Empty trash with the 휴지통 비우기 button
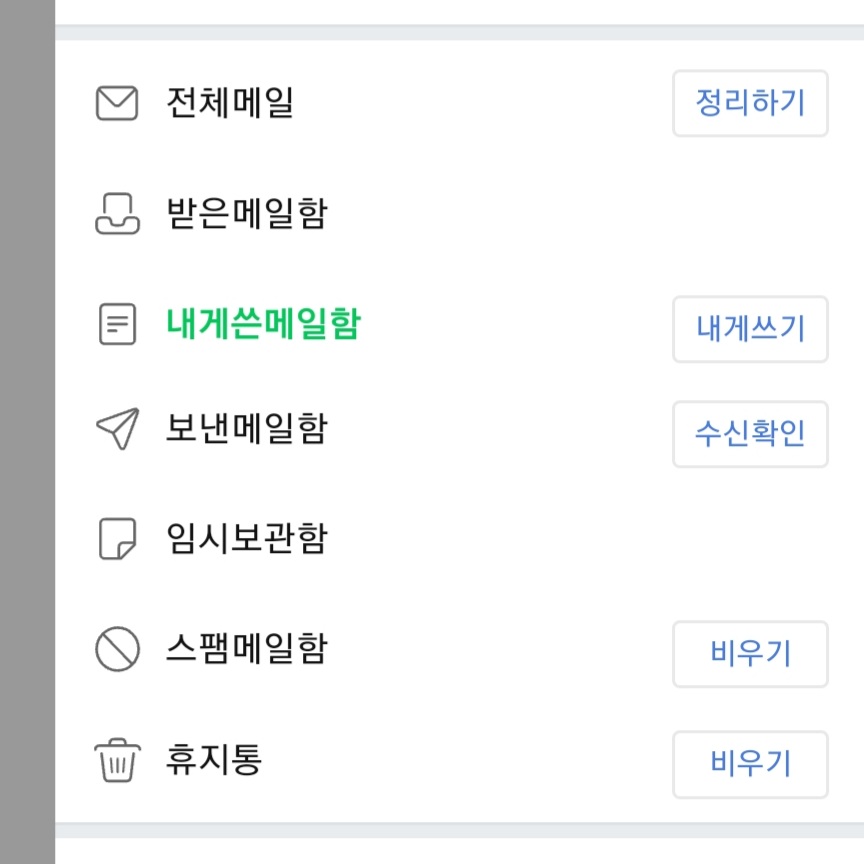The height and width of the screenshot is (864, 864). tap(750, 764)
